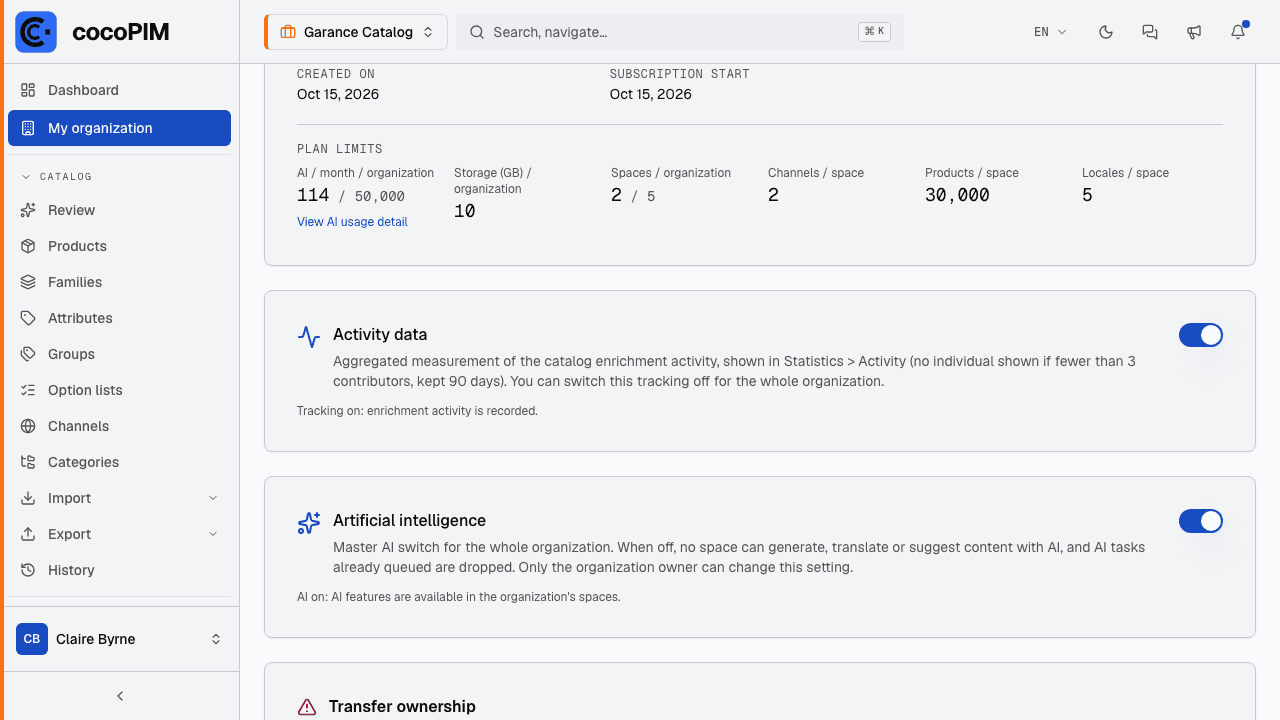Open the Garance Catalog space selector

coord(356,32)
